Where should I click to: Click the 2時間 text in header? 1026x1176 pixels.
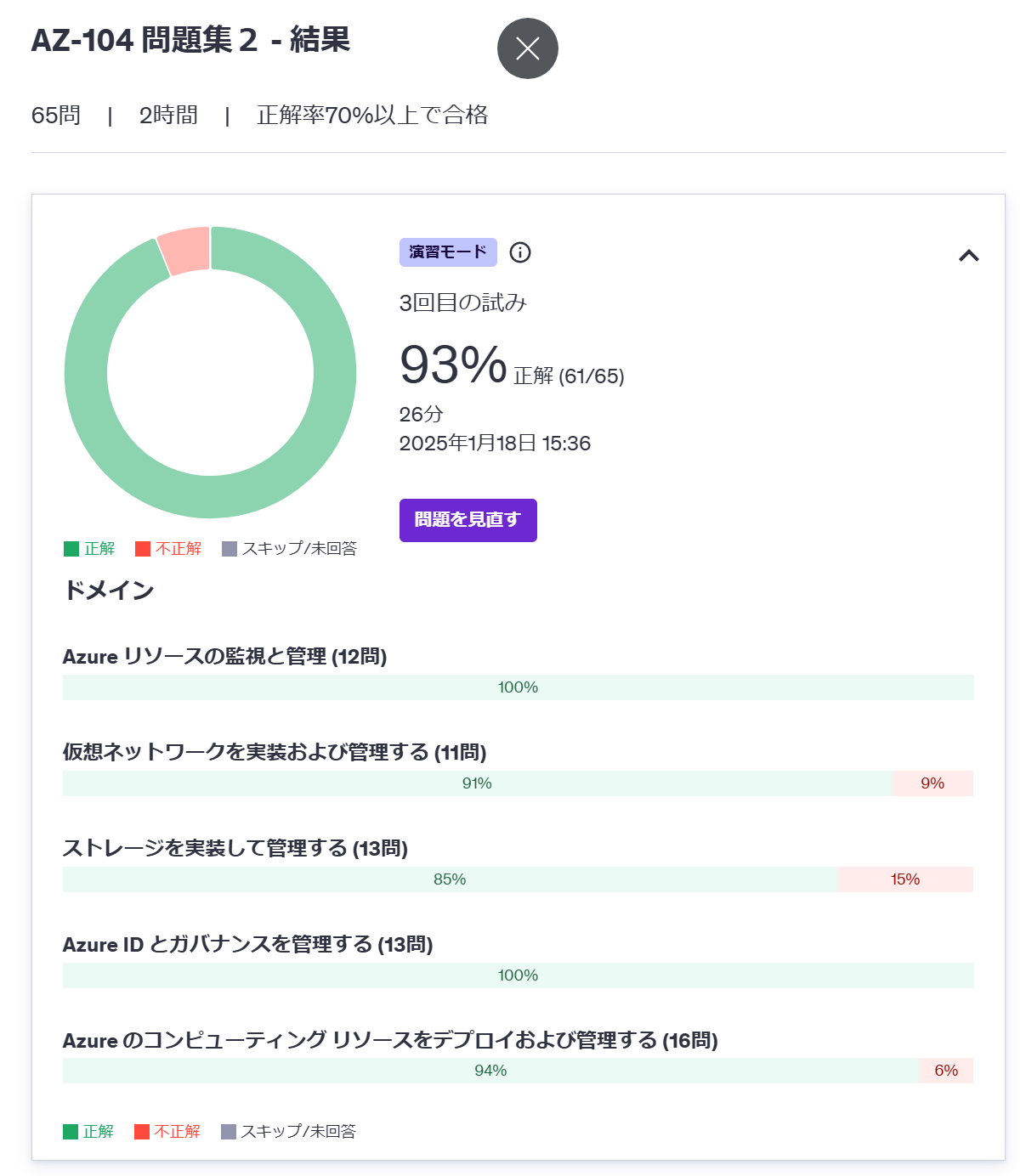[168, 116]
